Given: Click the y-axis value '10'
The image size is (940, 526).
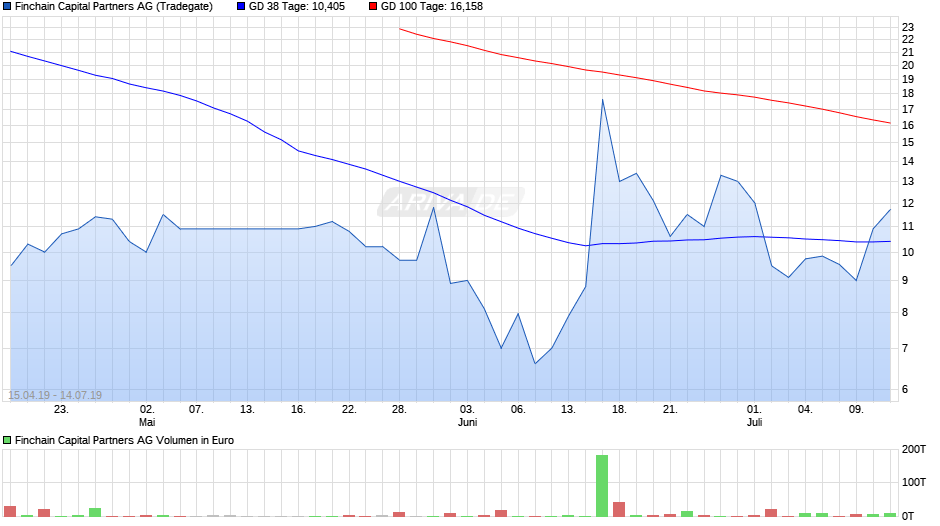Looking at the screenshot, I should click(x=908, y=253).
